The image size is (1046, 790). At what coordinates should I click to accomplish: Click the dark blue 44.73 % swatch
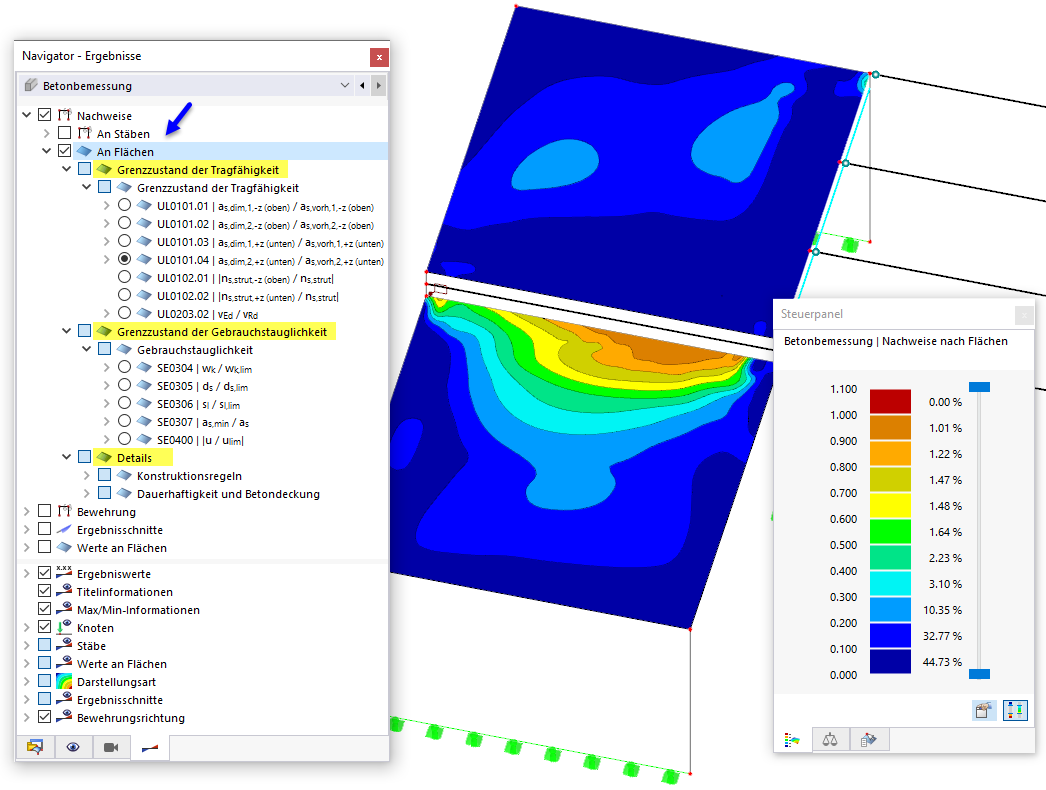coord(890,661)
